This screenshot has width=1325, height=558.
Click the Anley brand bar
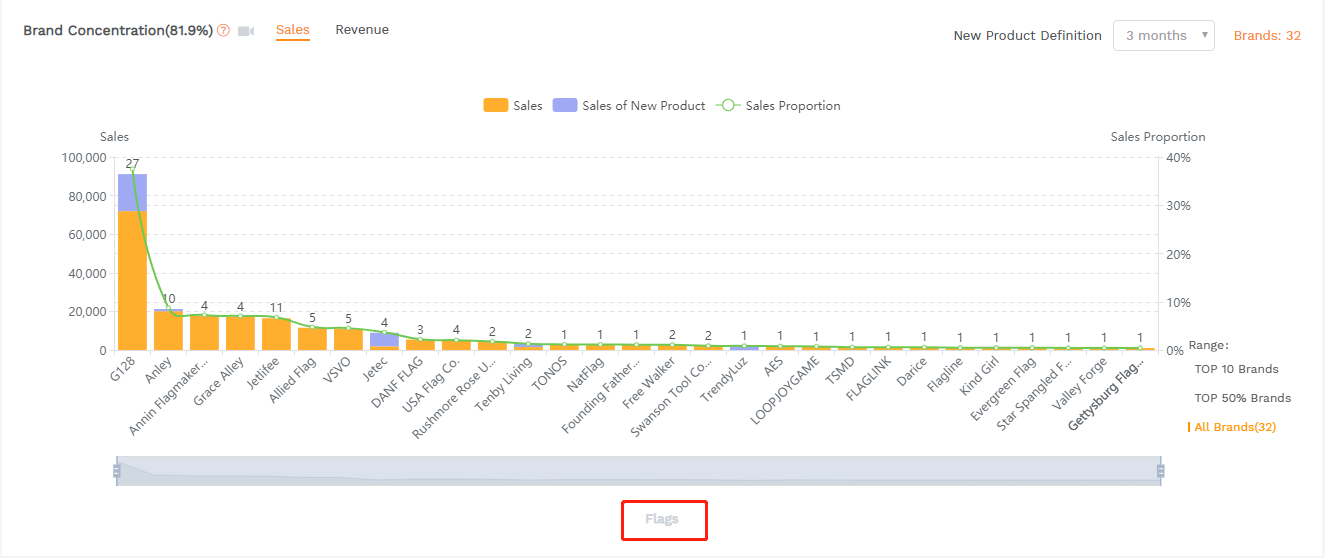(168, 331)
